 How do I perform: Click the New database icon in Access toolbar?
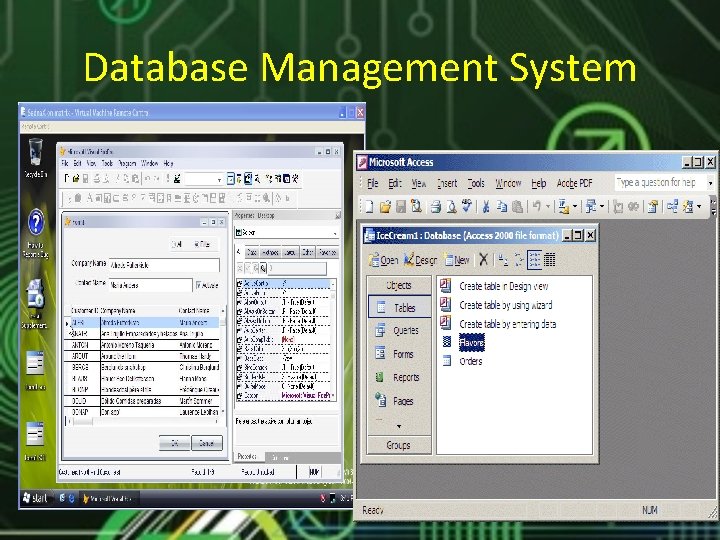tap(369, 207)
